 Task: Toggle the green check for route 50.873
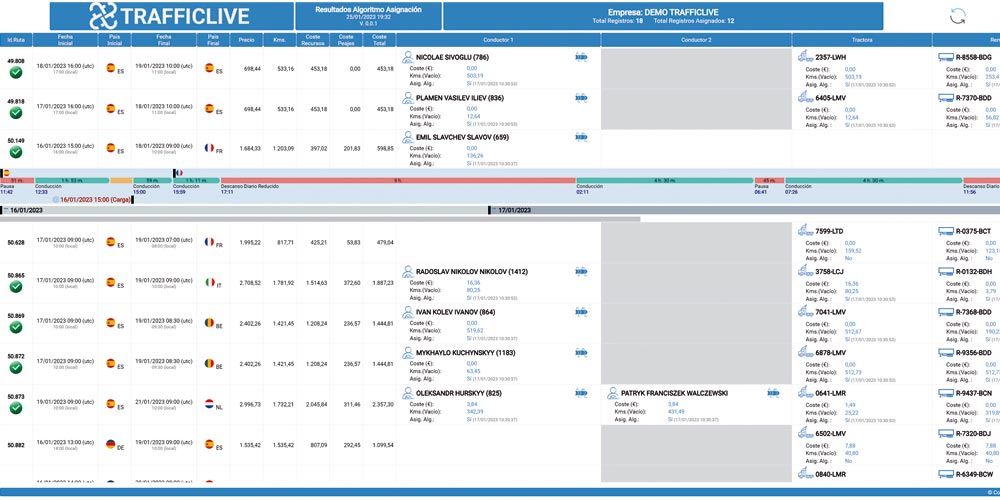click(x=16, y=408)
